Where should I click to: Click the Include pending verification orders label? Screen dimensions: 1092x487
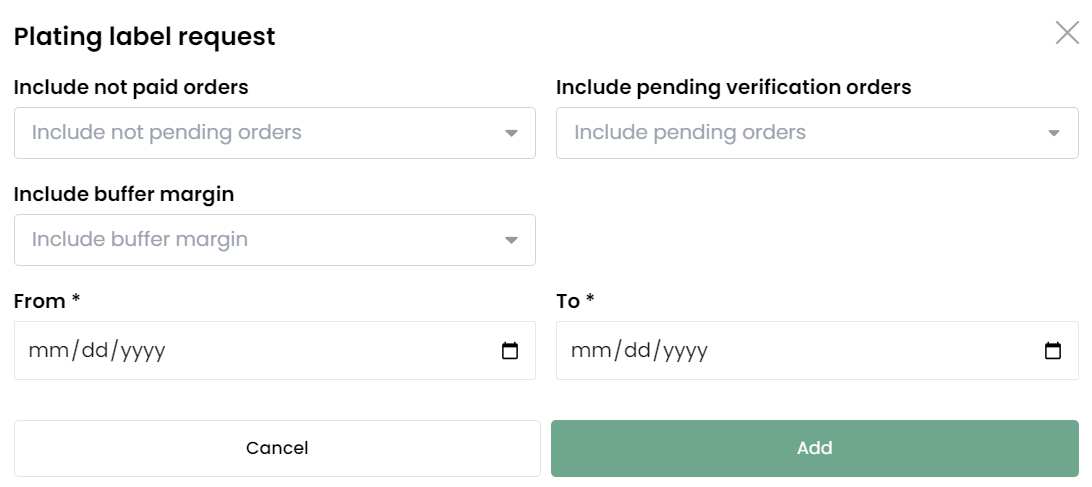733,88
